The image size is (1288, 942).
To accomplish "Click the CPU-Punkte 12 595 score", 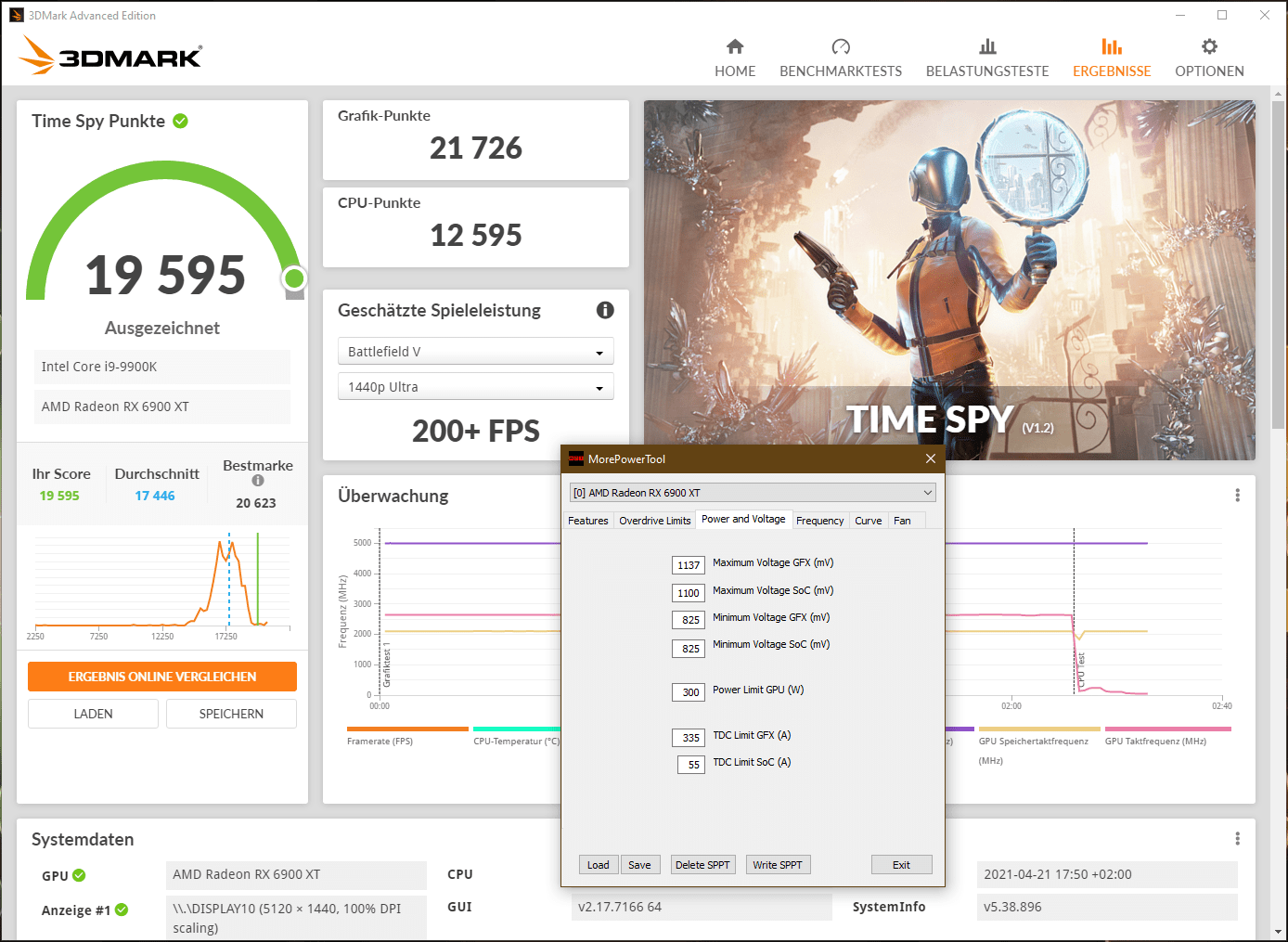I will [x=476, y=236].
